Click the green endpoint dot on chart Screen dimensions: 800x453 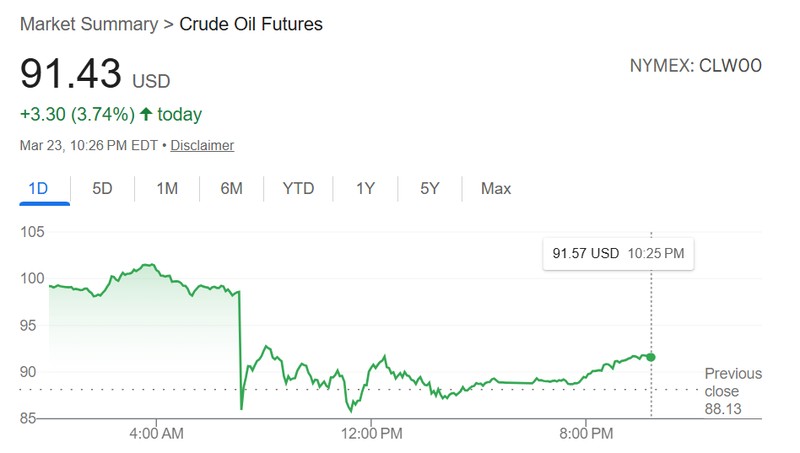coord(651,357)
